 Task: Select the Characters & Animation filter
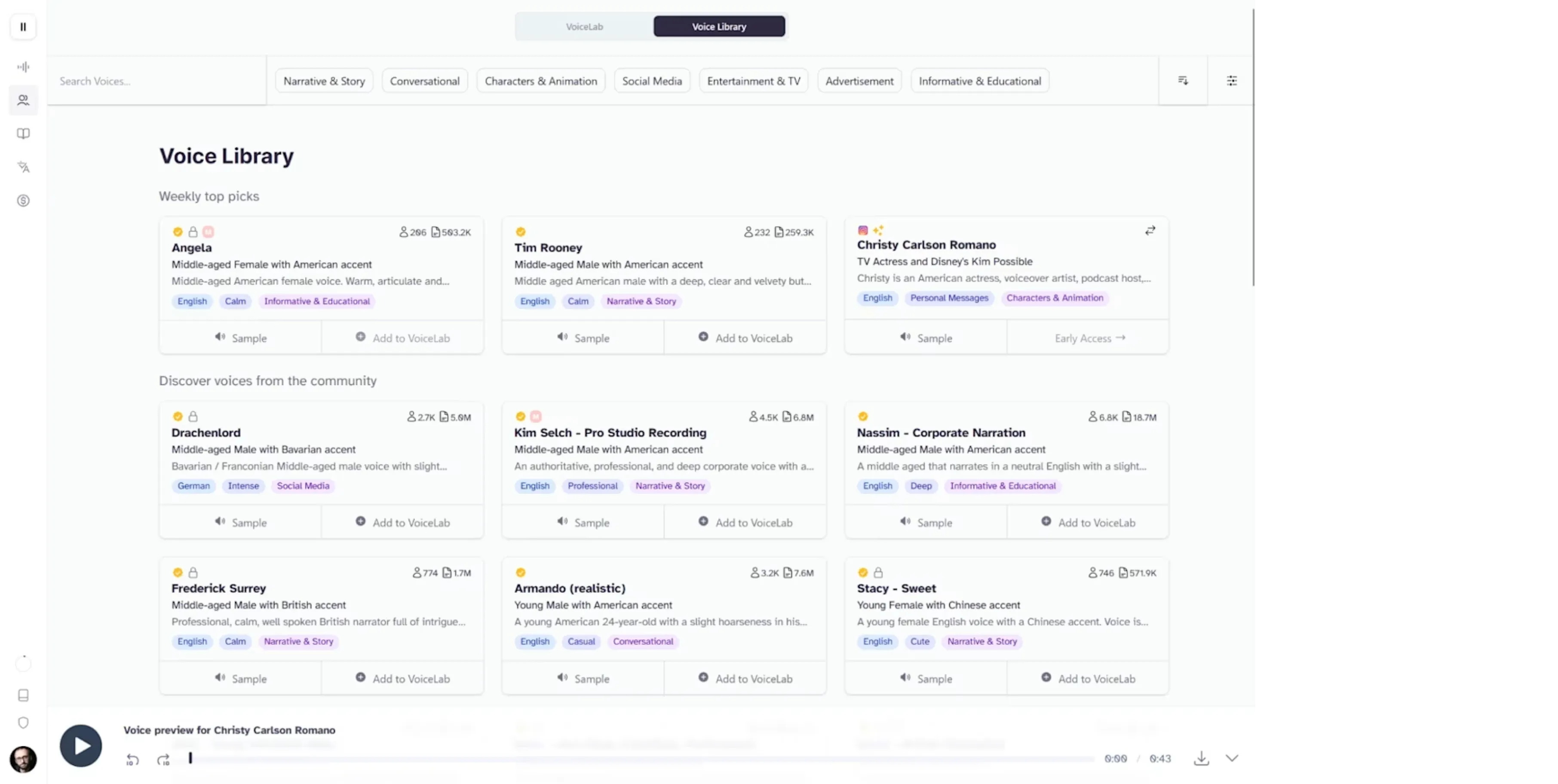541,80
